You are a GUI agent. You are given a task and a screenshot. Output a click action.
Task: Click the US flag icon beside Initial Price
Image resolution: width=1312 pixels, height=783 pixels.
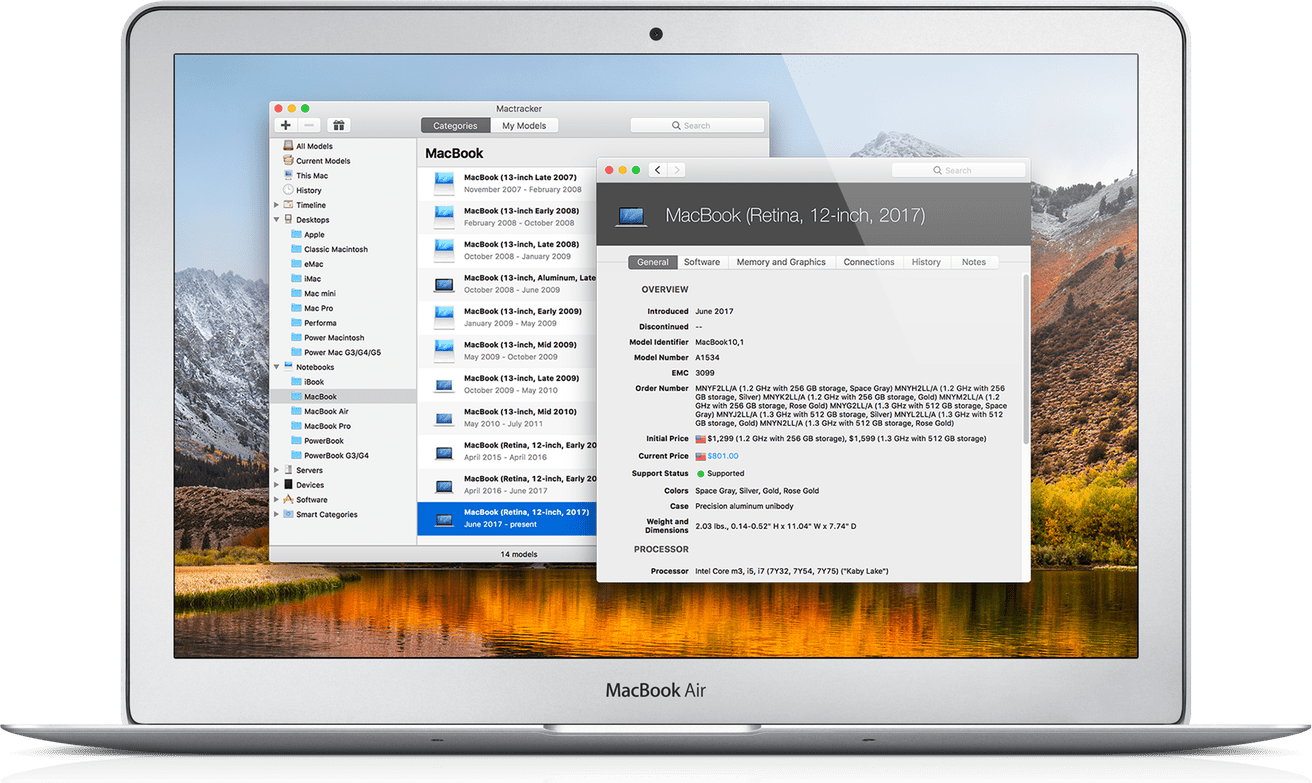[x=701, y=439]
